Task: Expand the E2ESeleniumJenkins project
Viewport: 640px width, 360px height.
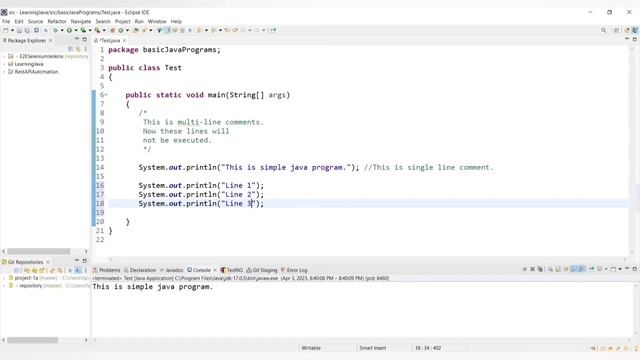Action: (4, 56)
